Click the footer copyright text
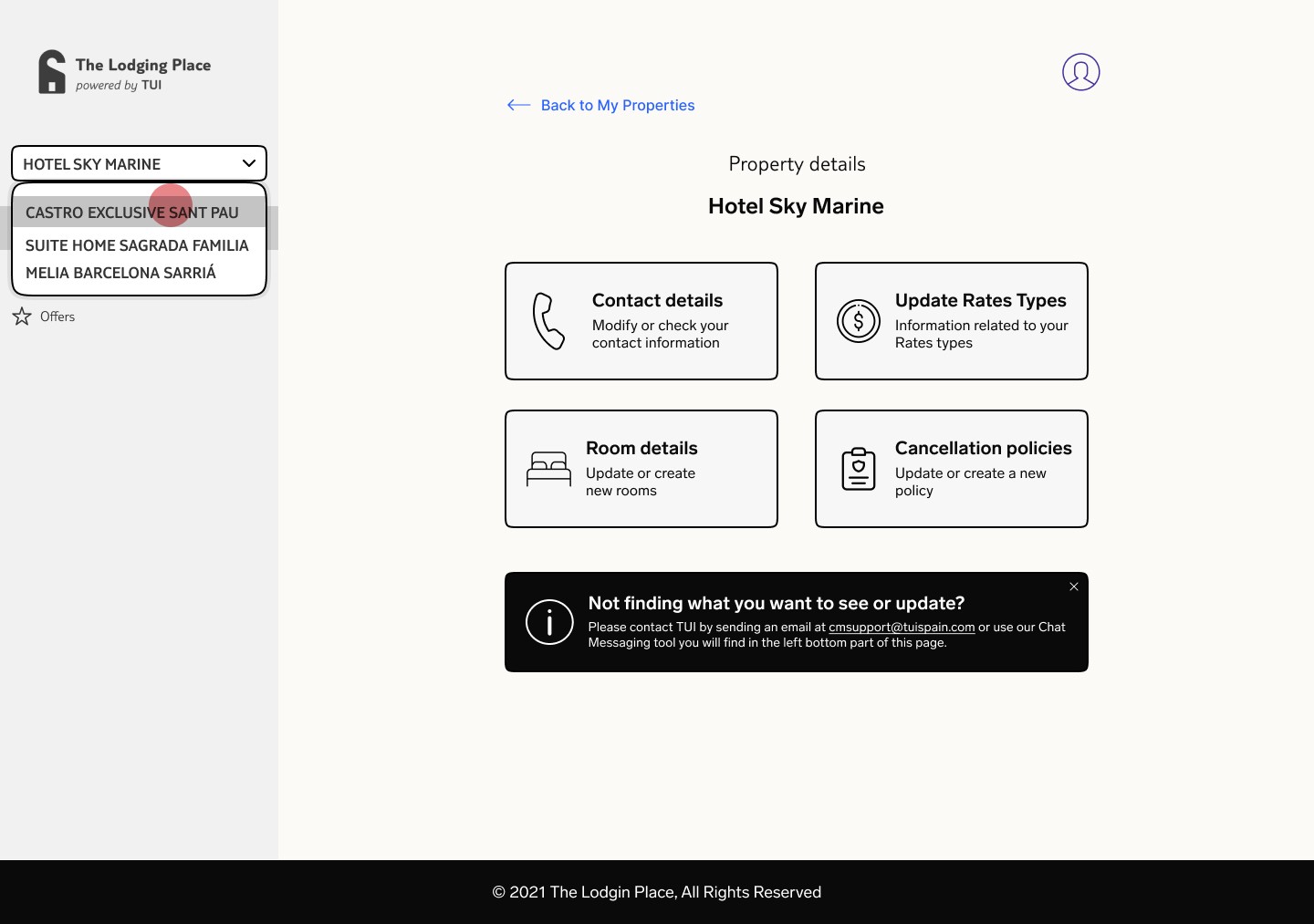The image size is (1314, 924). point(657,892)
